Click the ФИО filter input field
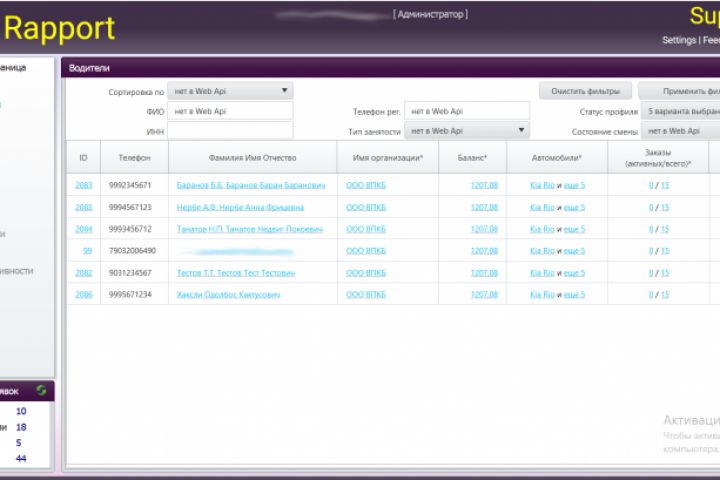 point(230,111)
